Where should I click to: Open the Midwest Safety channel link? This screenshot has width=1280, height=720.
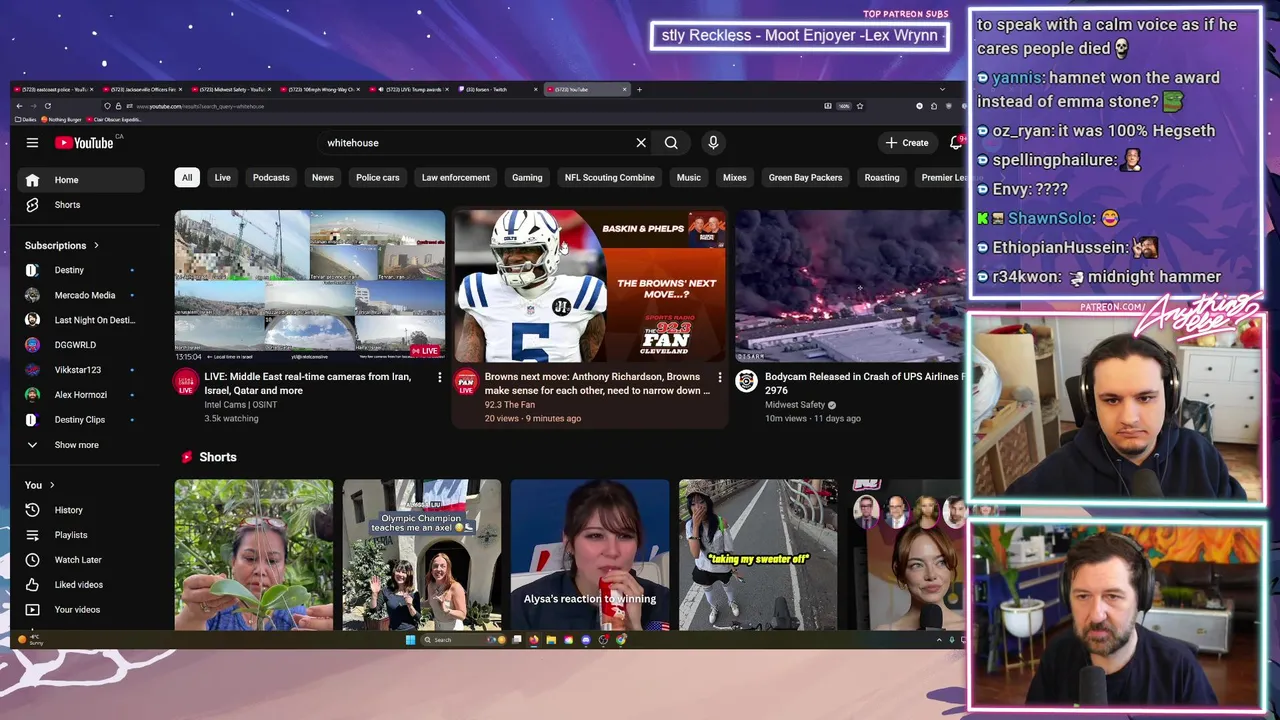795,405
